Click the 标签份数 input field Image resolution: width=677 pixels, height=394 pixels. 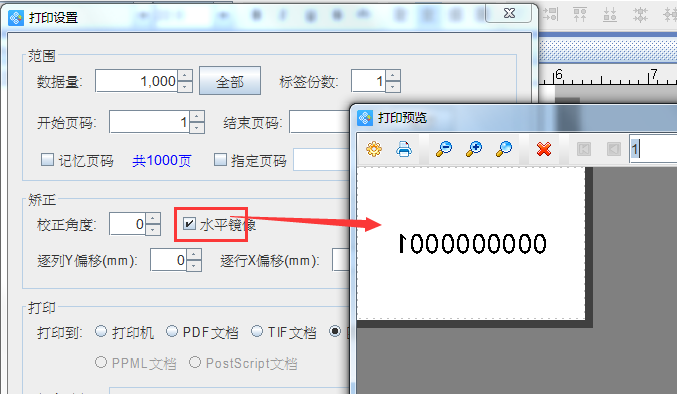[368, 81]
